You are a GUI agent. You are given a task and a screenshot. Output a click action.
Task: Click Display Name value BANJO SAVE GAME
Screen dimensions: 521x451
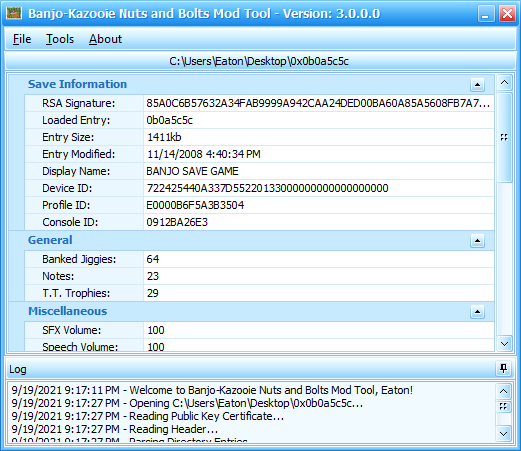click(319, 171)
